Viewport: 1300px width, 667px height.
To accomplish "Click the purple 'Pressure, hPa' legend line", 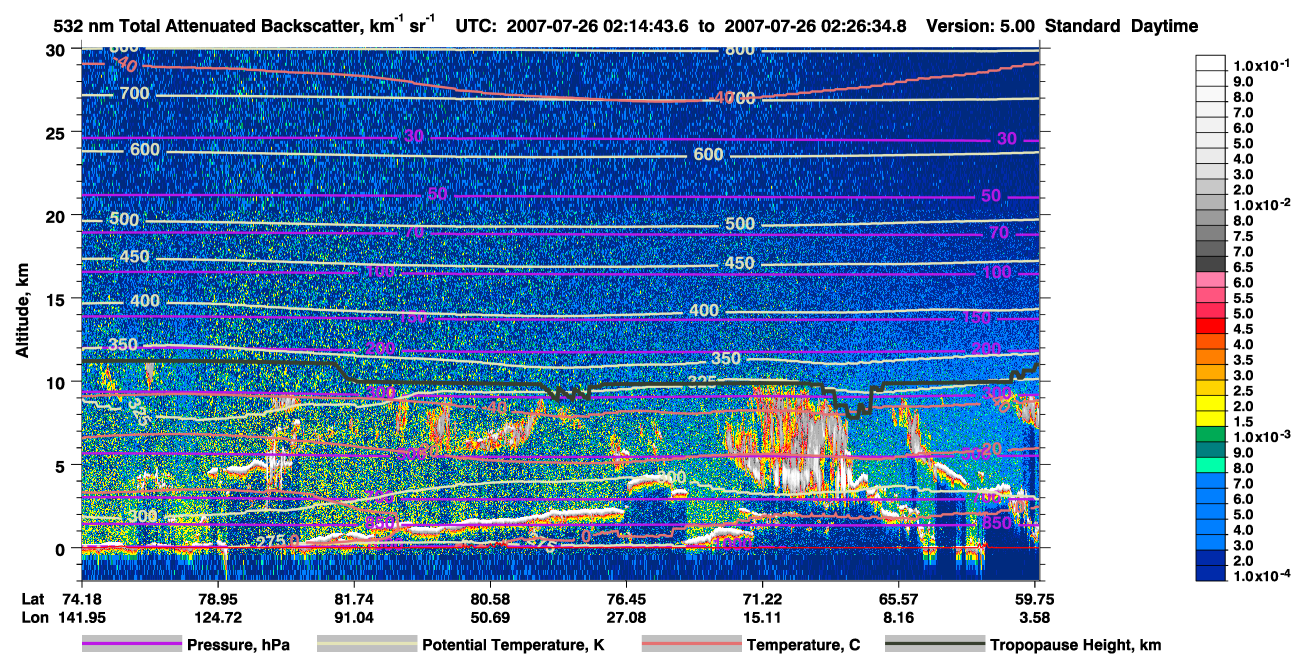I will (132, 645).
